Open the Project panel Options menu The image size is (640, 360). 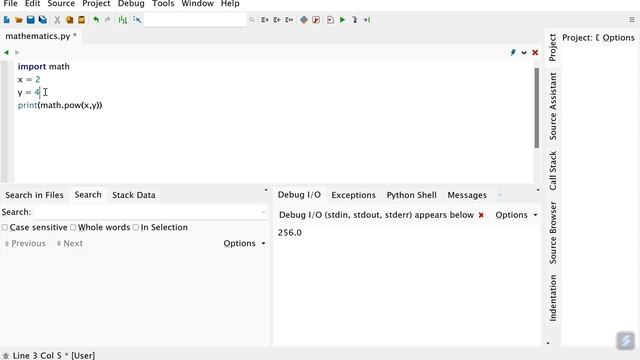(618, 38)
